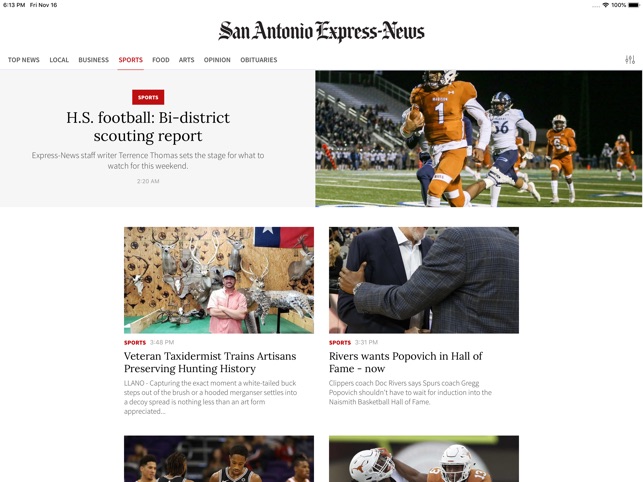Screen dimensions: 643x482
Task: Tap the football game hero photo
Action: (479, 139)
